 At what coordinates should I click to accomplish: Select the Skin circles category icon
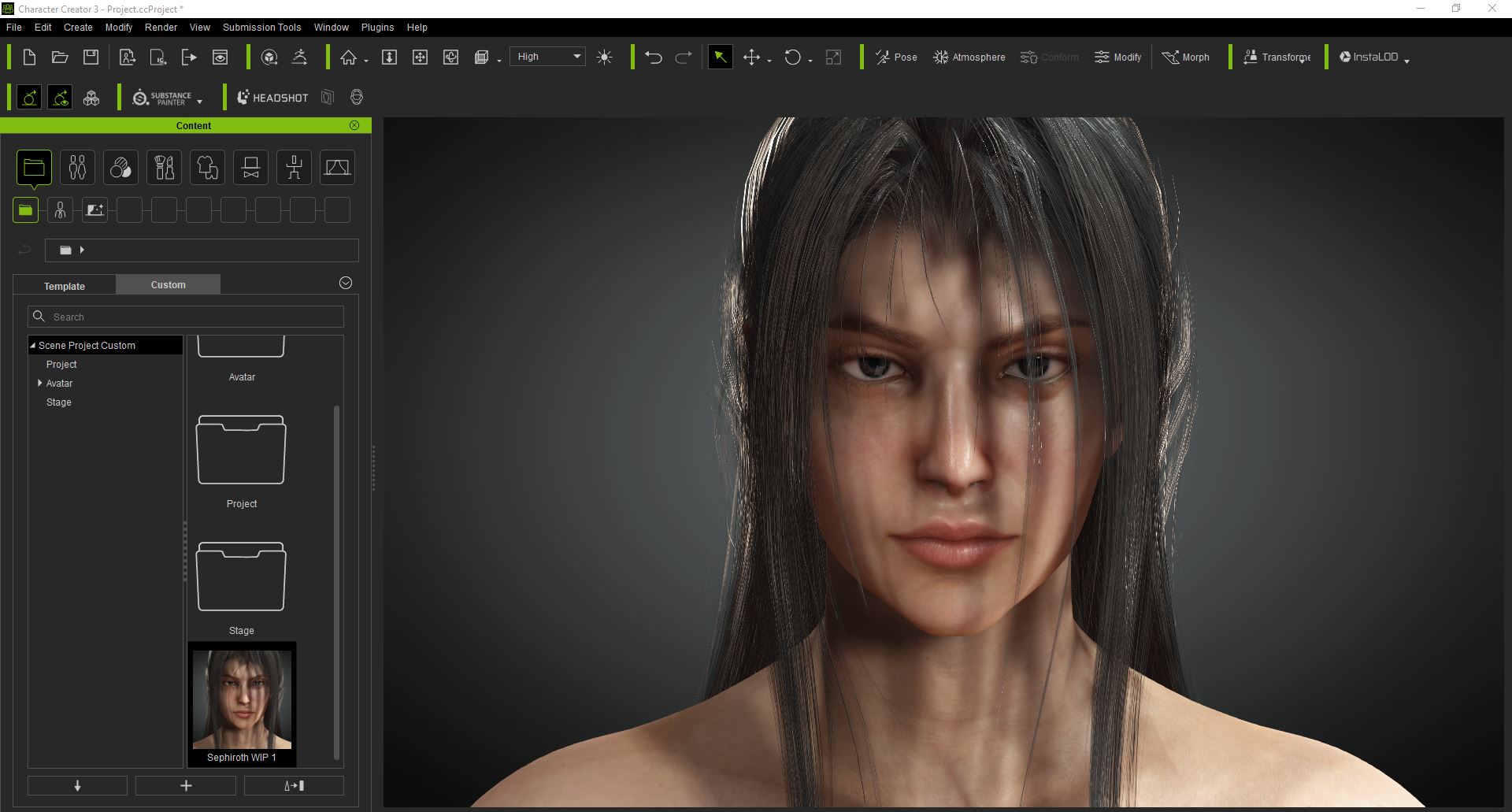[x=120, y=168]
